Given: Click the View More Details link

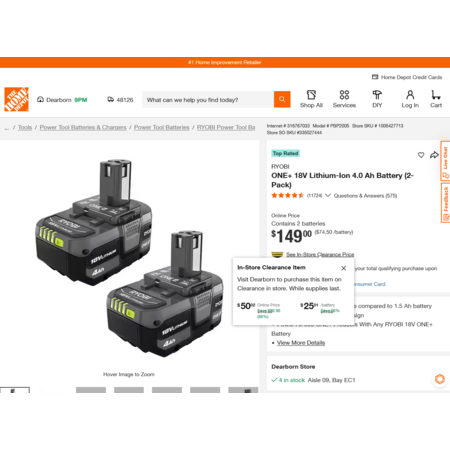Looking at the screenshot, I should point(301,343).
